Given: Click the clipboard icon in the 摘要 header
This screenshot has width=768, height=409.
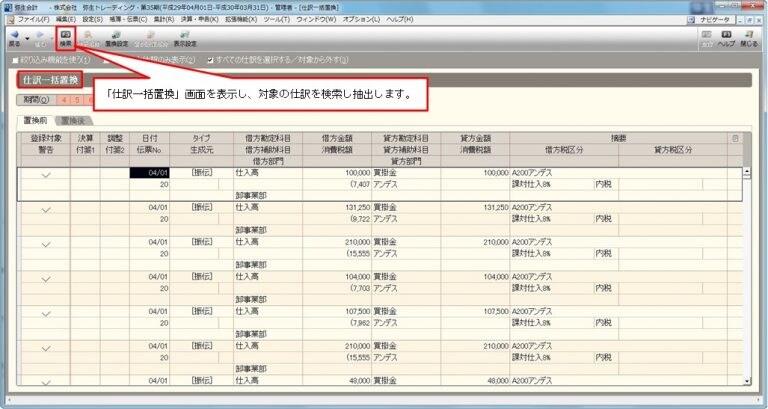Looking at the screenshot, I should 735,139.
